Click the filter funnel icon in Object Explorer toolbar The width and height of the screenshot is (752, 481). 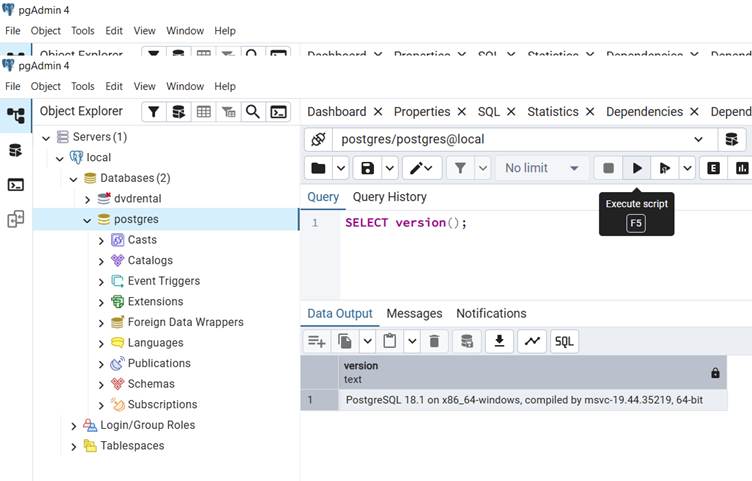point(153,112)
